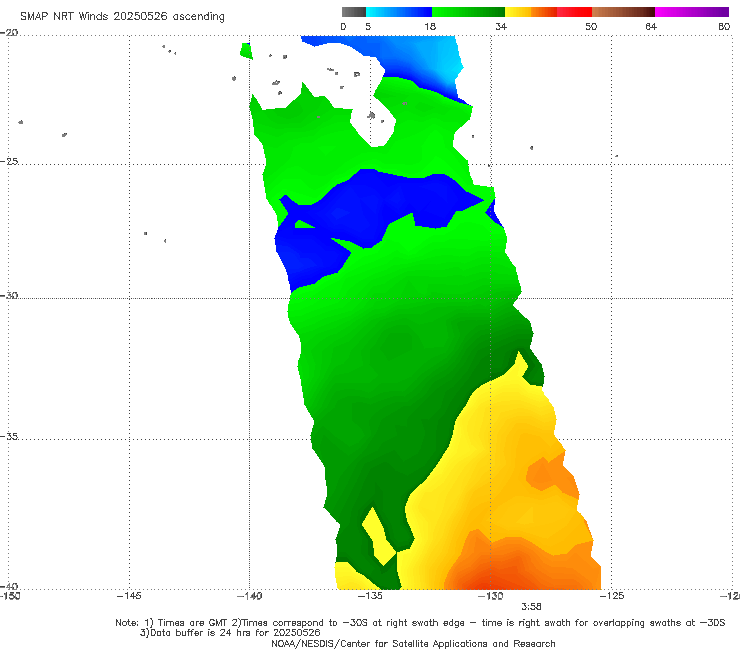Click the latitude label '-30'

pyautogui.click(x=9, y=295)
